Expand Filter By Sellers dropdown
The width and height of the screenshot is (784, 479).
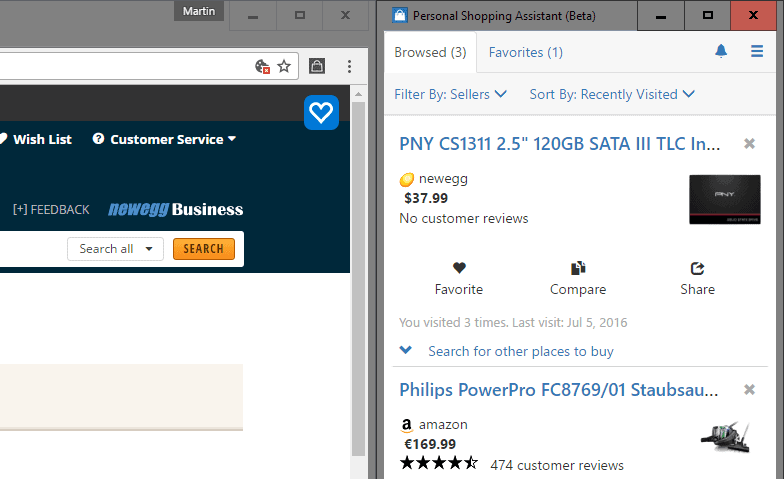tap(450, 94)
